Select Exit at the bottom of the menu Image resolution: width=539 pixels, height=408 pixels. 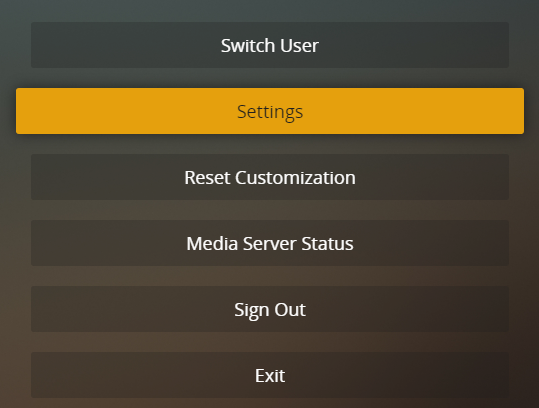270,375
